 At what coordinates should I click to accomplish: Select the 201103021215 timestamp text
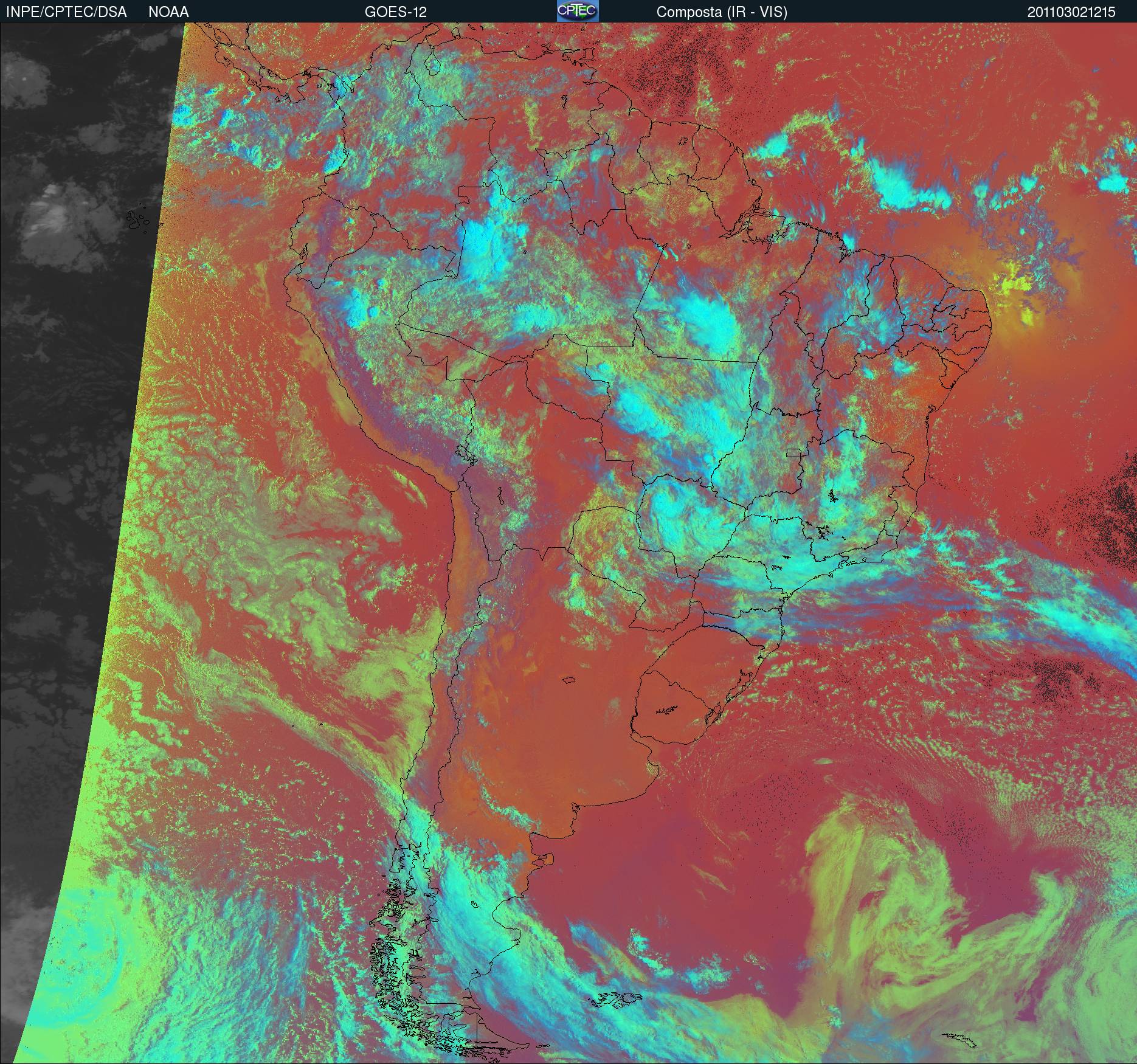coord(1071,12)
